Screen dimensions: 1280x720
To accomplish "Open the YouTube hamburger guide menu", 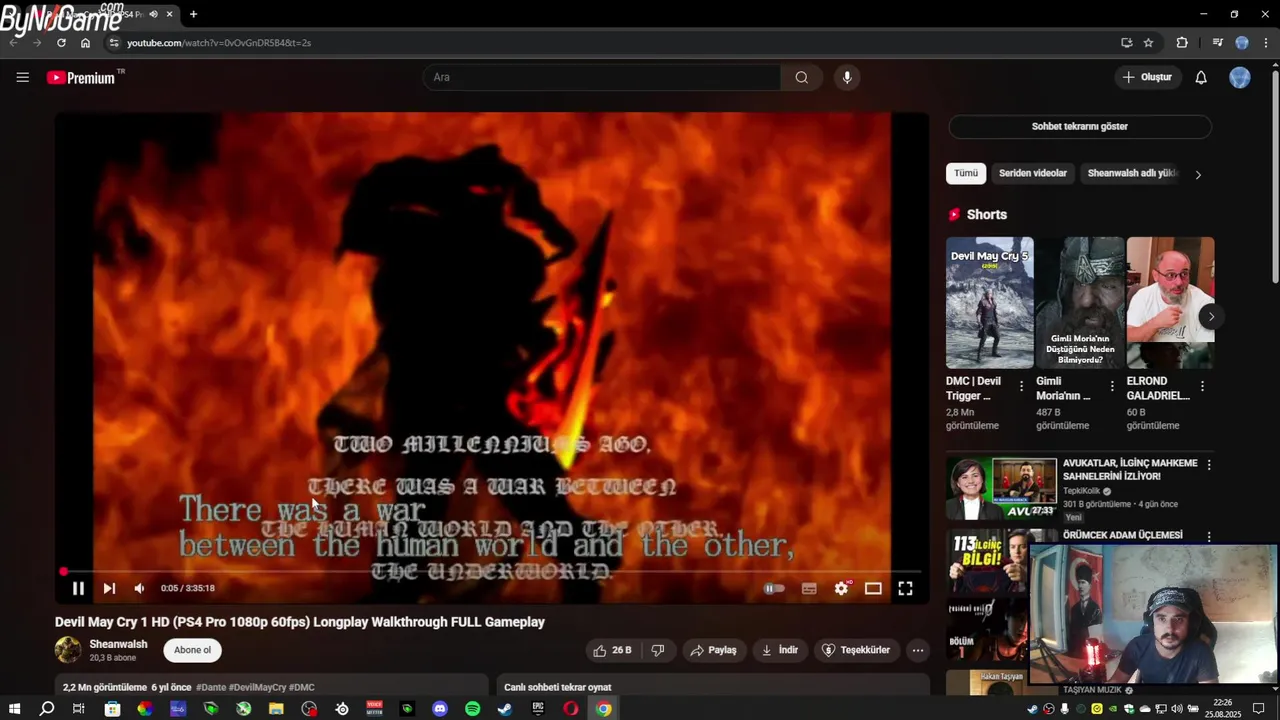I will (x=22, y=77).
